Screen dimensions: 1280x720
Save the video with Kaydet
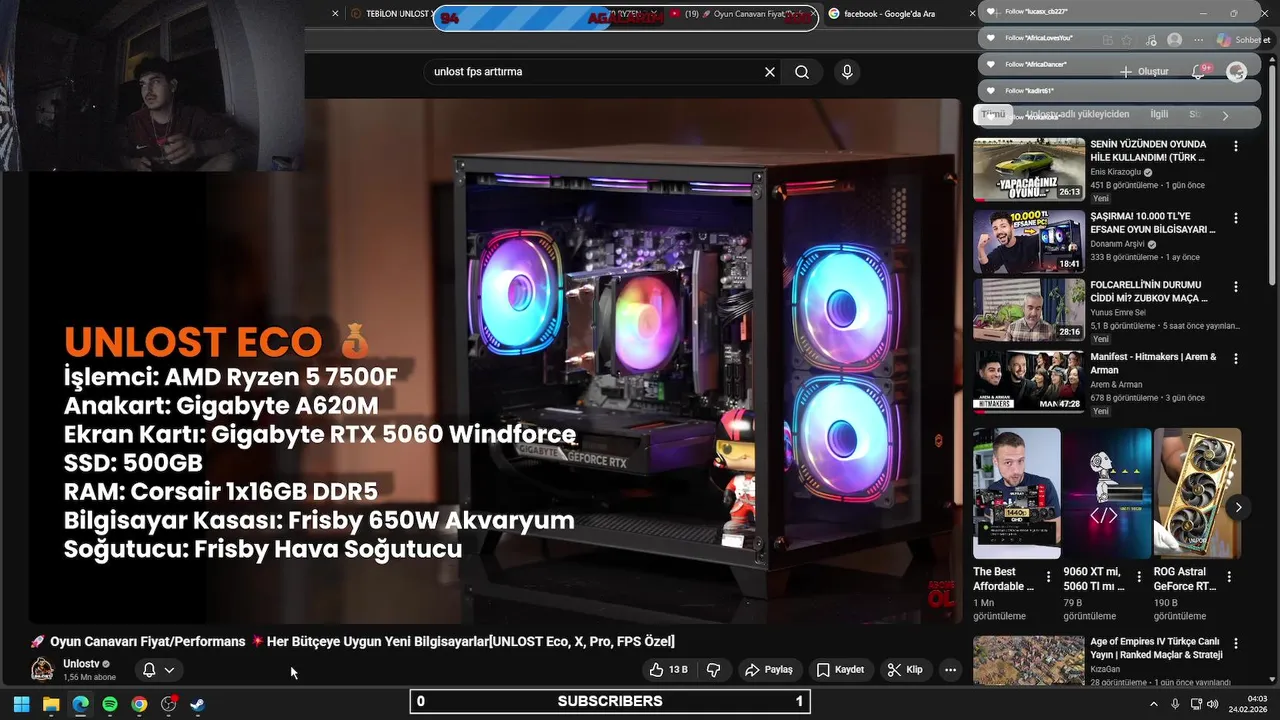coord(840,670)
